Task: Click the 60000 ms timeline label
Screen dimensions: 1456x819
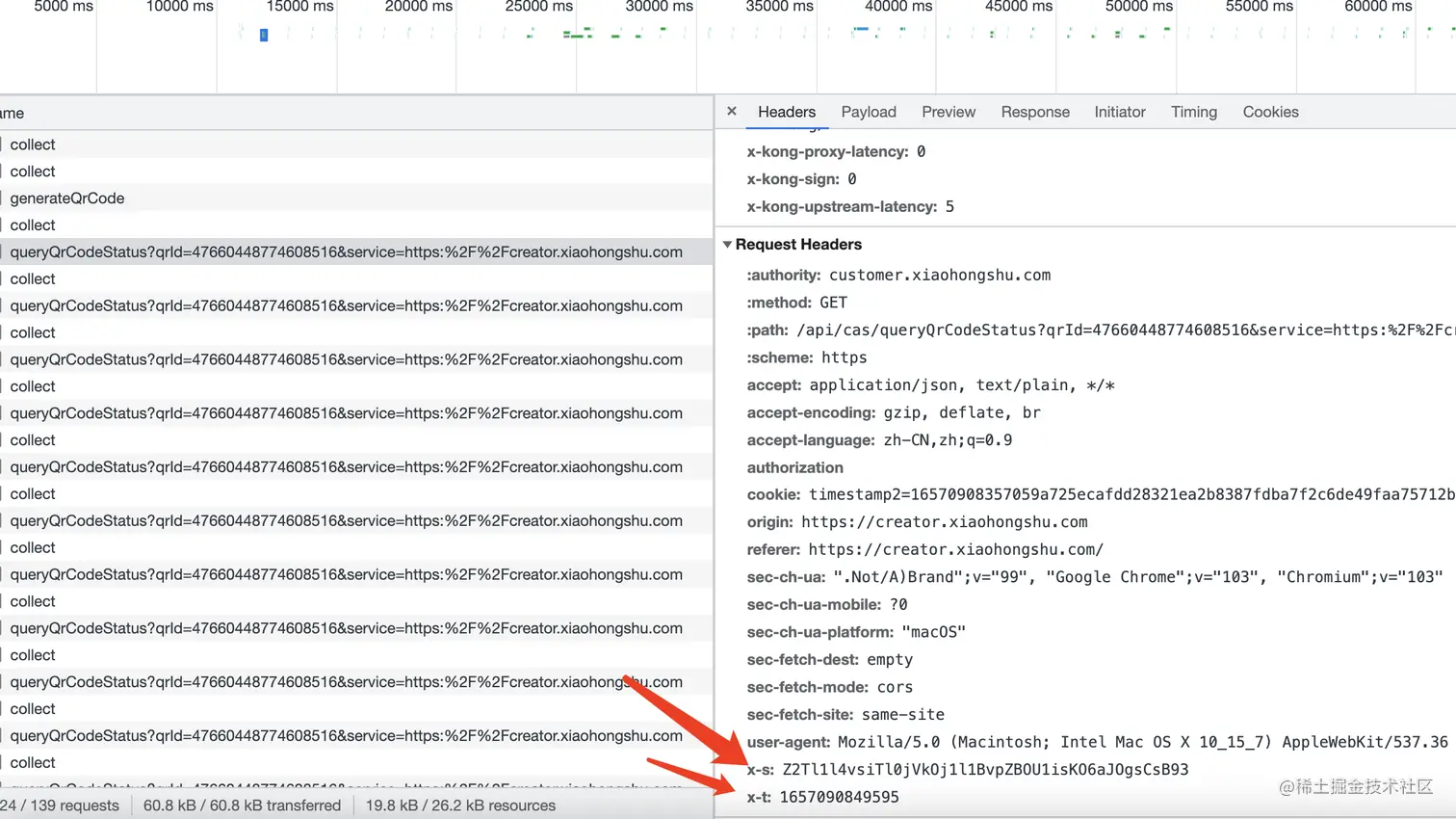Action: coord(1379,7)
